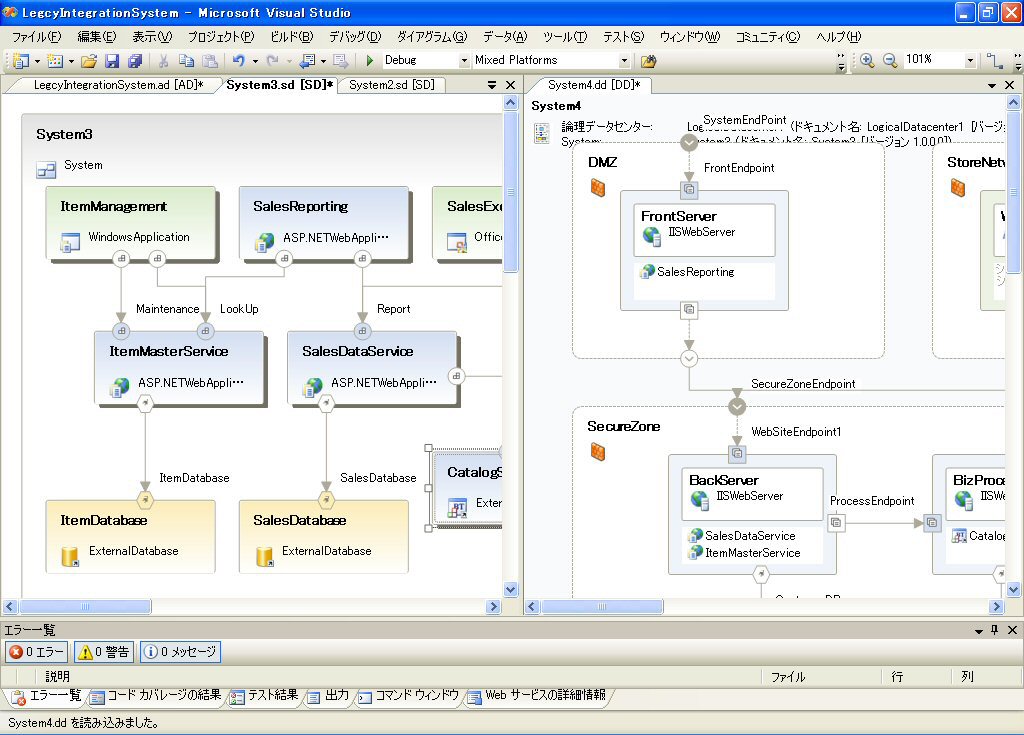This screenshot has height=735, width=1024.
Task: Select the SystemEndPoint circle connector
Action: tap(689, 142)
